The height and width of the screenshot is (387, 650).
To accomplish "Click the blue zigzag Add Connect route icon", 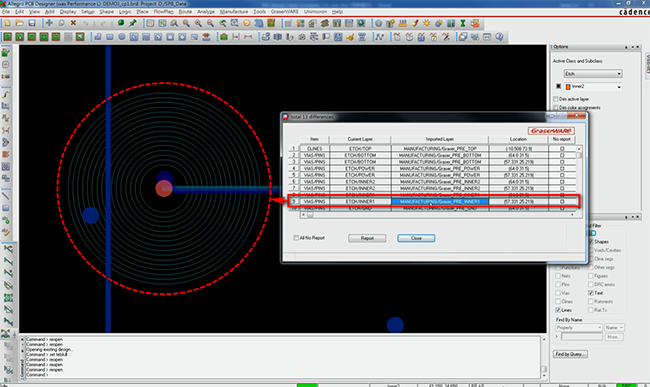I will click(x=379, y=37).
